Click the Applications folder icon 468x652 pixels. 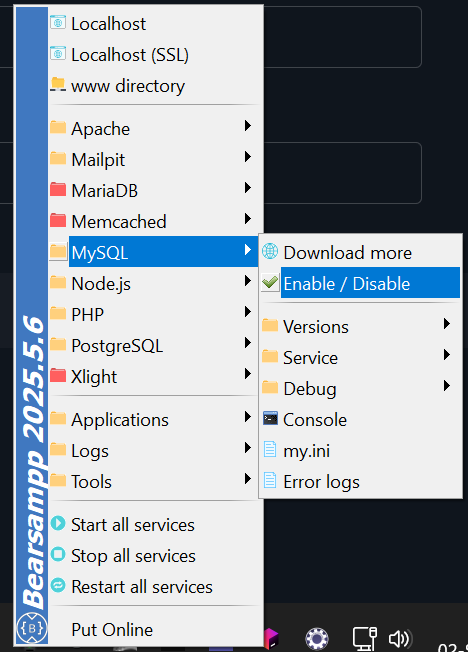58,419
